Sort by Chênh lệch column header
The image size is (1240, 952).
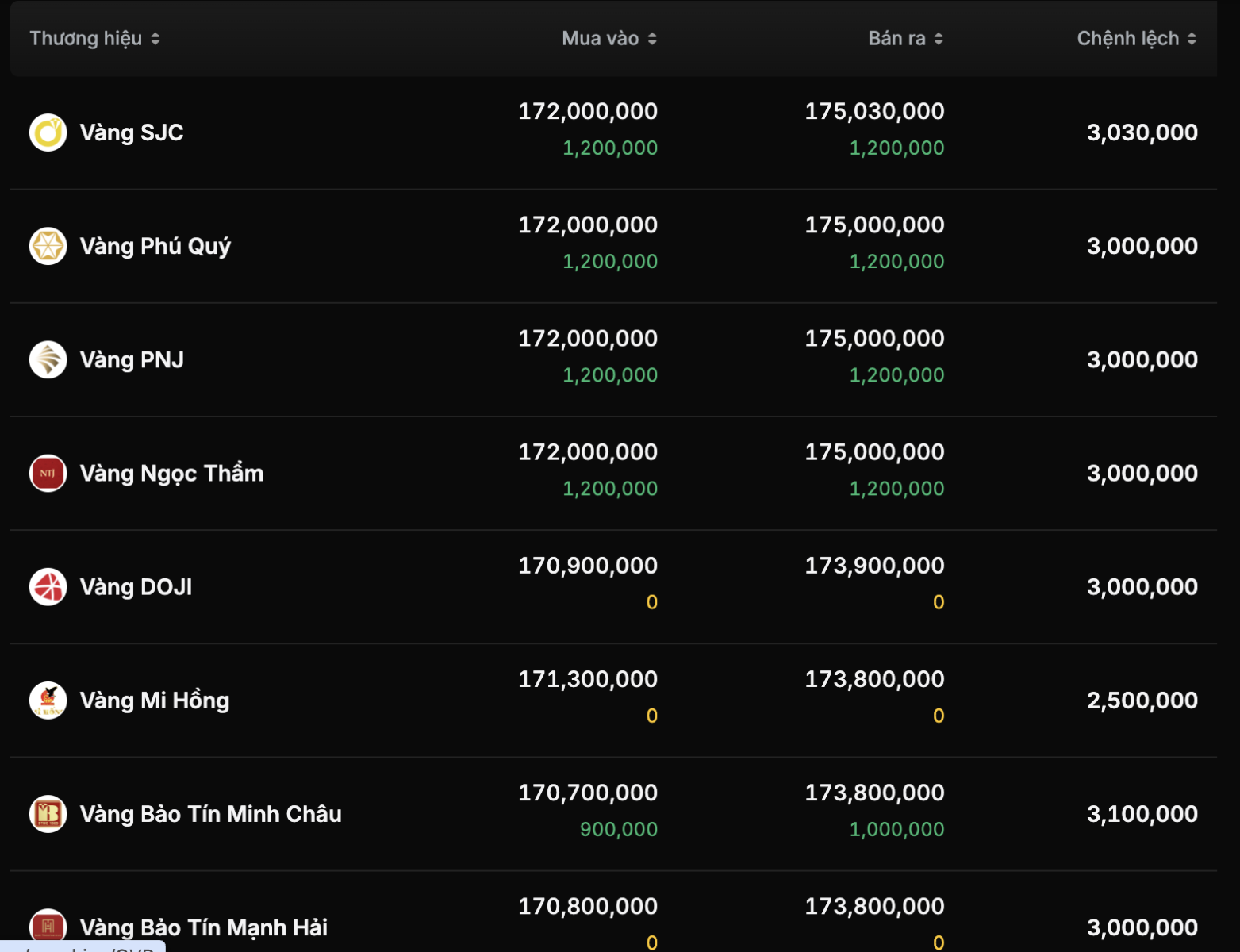[x=1135, y=39]
